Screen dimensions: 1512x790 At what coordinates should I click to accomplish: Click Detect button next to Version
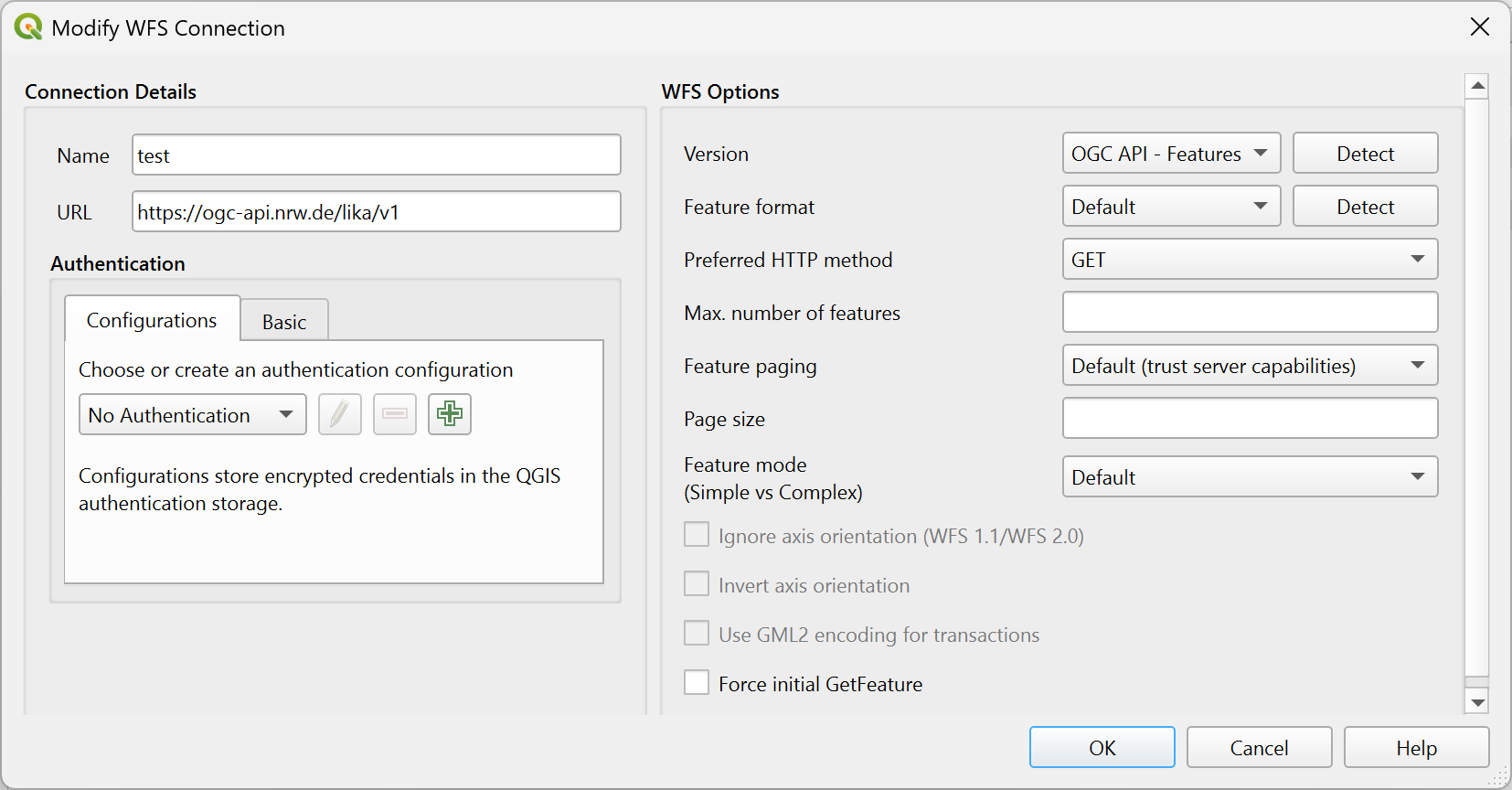click(x=1365, y=154)
